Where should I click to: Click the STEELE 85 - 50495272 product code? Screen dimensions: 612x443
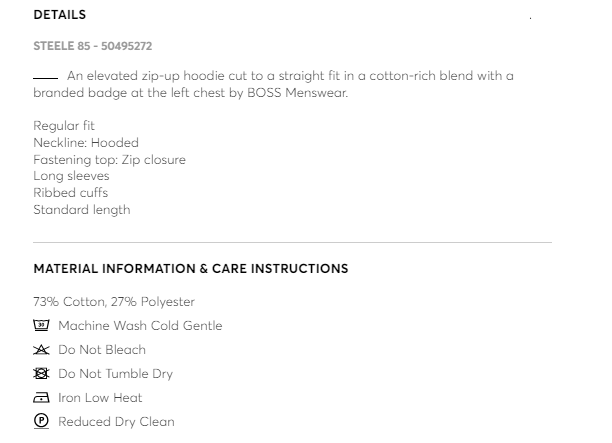pyautogui.click(x=93, y=46)
